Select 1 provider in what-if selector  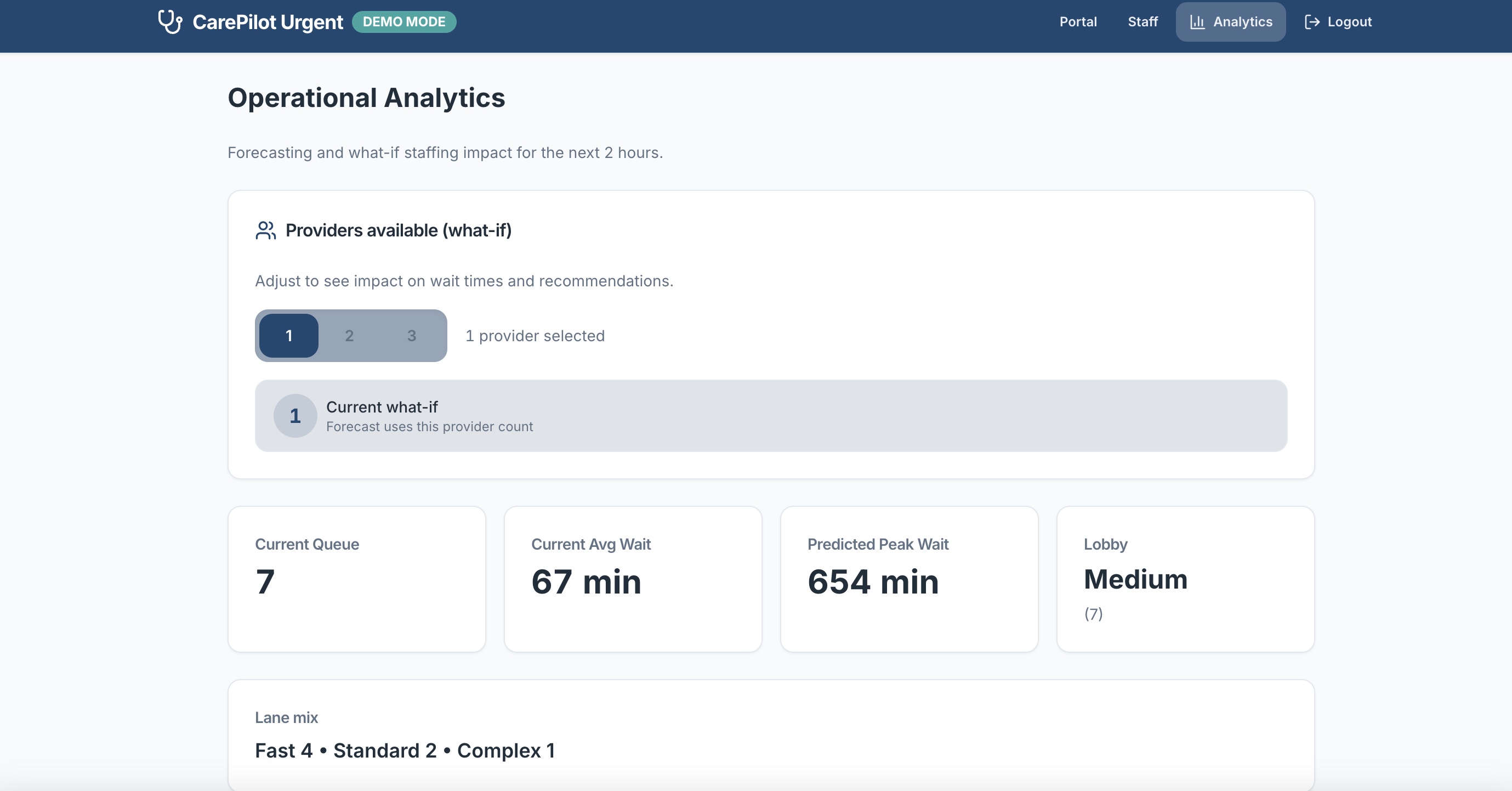click(289, 336)
